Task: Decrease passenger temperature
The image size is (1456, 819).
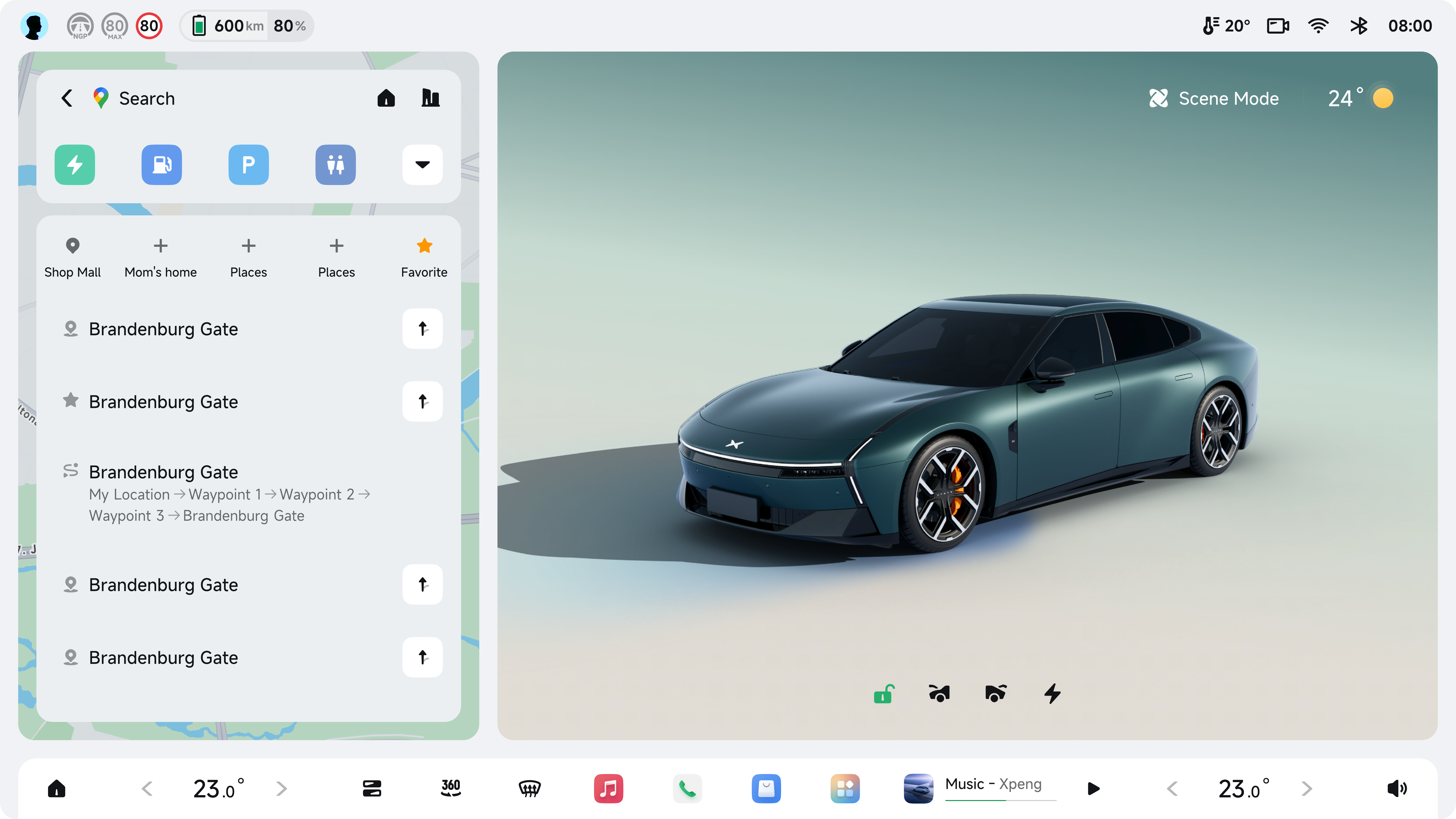Action: click(x=1172, y=788)
